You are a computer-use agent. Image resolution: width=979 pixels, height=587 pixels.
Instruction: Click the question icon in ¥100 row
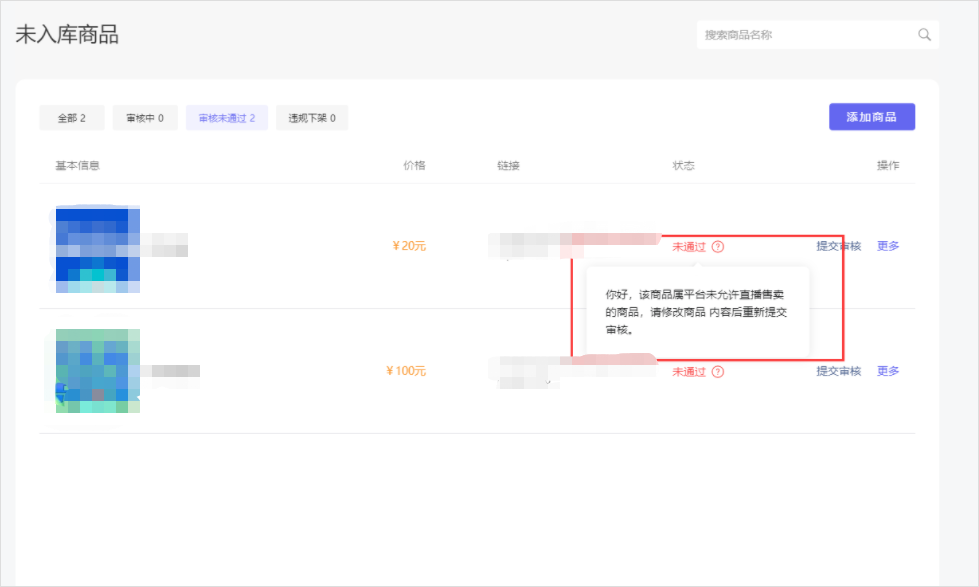tap(718, 372)
